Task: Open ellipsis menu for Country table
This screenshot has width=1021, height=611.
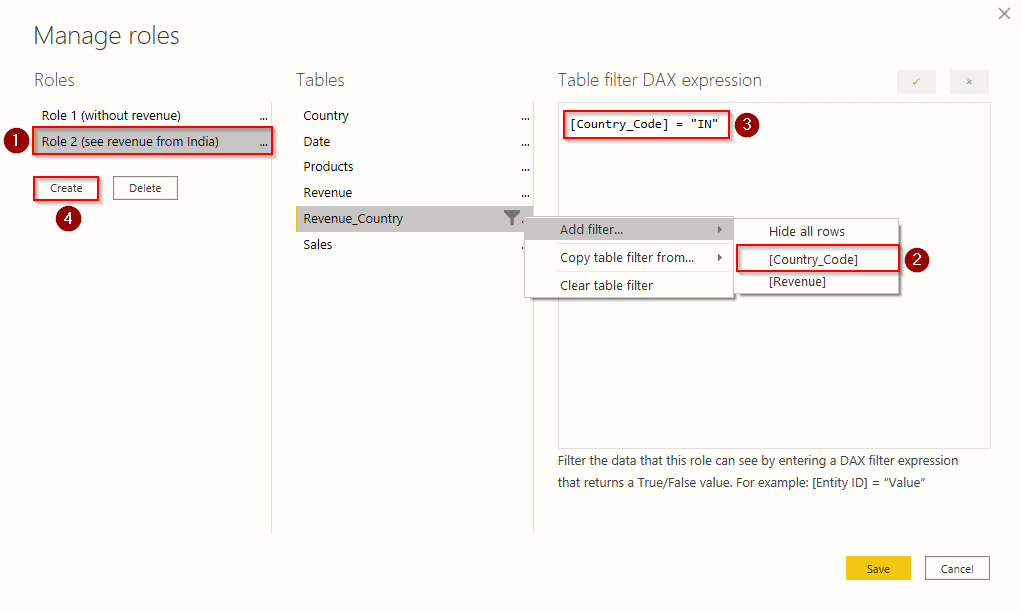Action: click(x=525, y=116)
